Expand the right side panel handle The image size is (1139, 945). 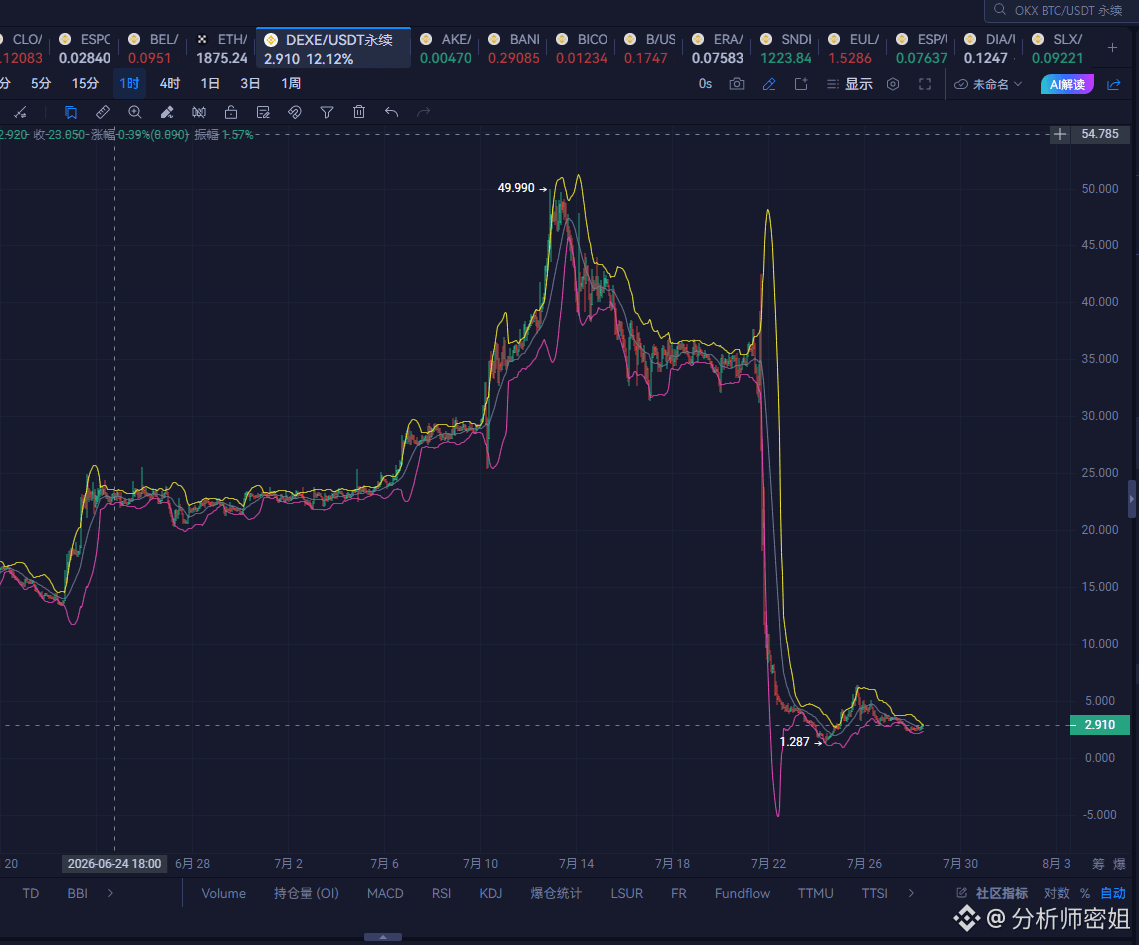coord(1132,499)
